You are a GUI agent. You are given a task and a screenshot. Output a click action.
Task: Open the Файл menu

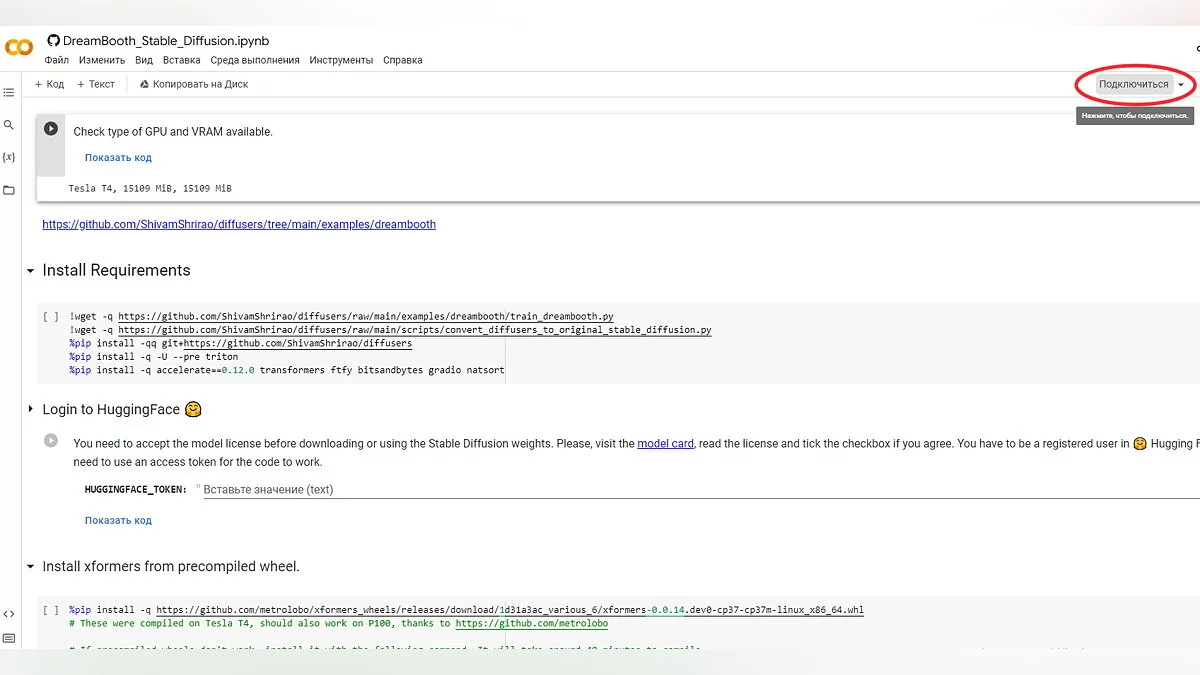(56, 60)
